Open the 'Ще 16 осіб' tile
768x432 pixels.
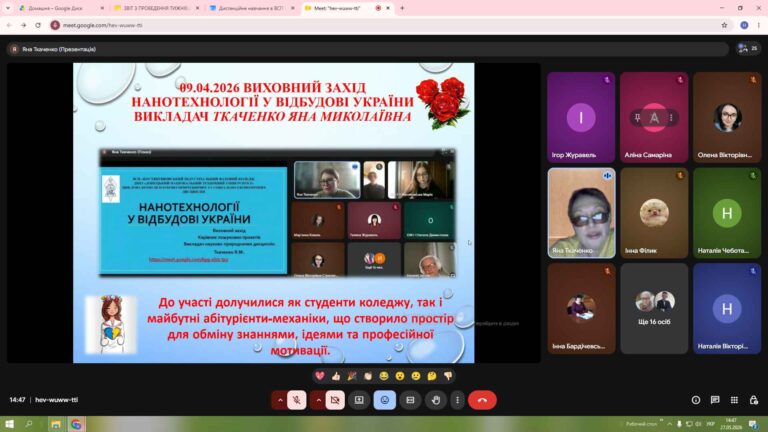click(654, 309)
